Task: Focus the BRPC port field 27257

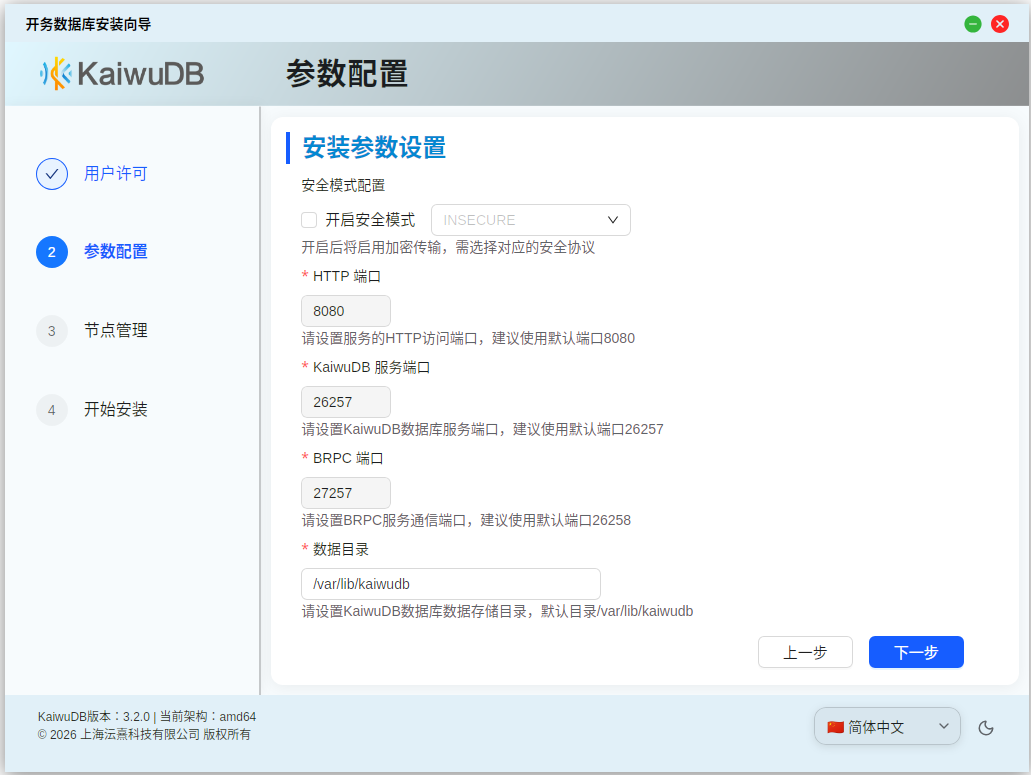Action: 346,493
